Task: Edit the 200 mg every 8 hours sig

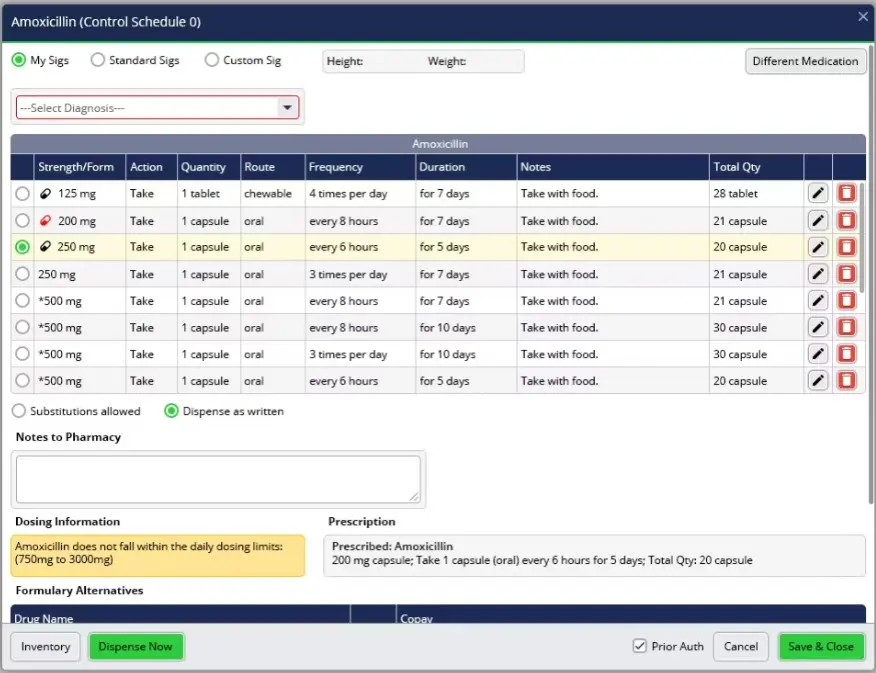Action: (x=817, y=220)
